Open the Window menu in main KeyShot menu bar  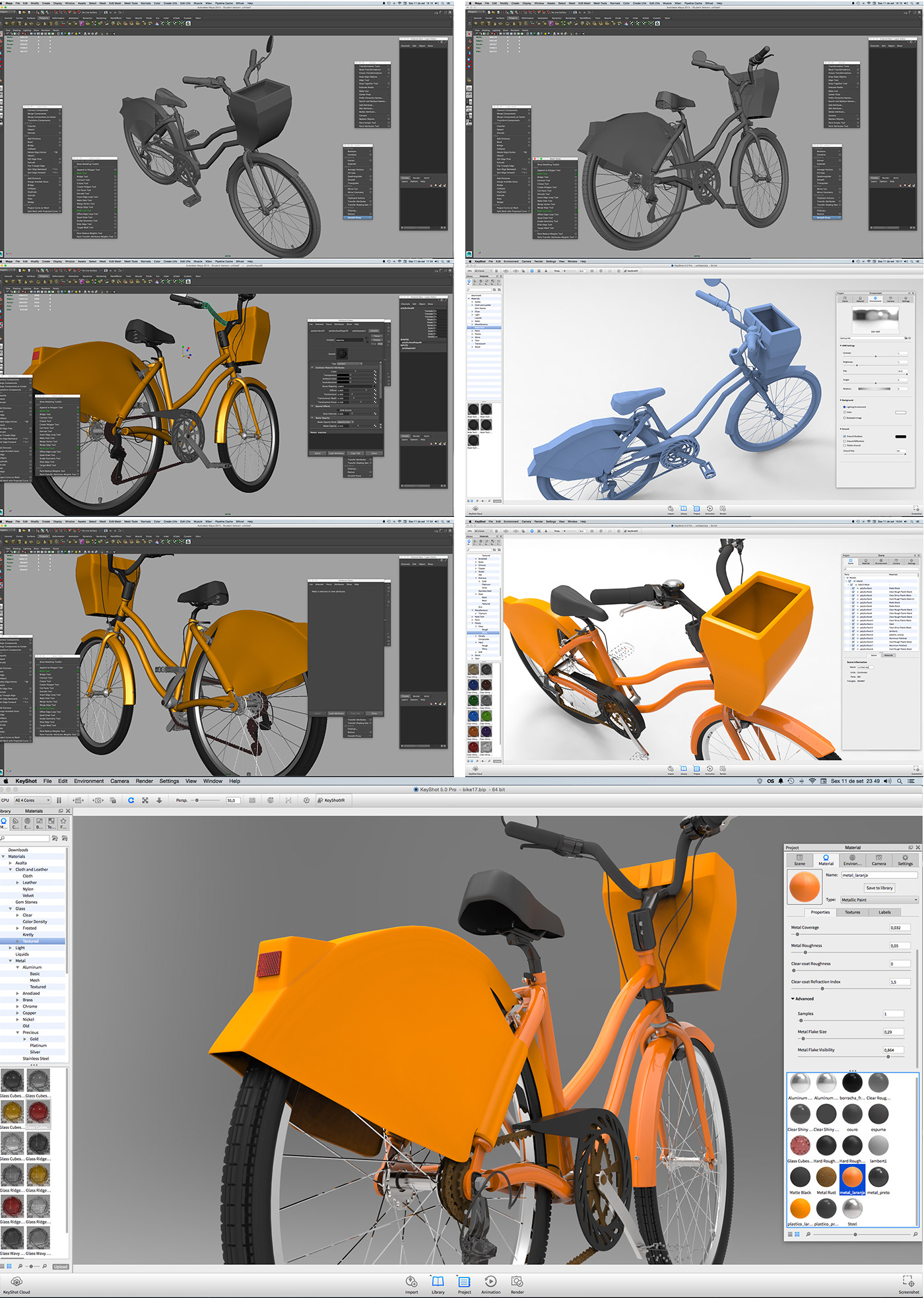click(x=213, y=781)
